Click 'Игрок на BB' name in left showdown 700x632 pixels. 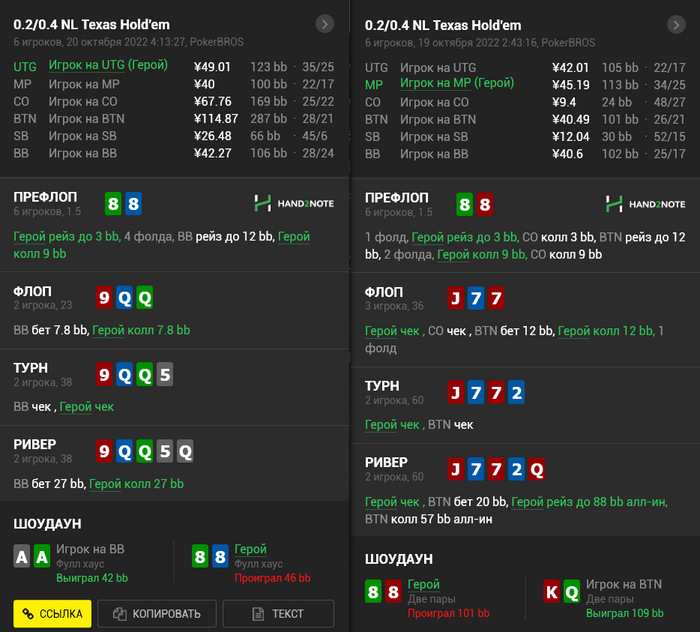pos(90,549)
